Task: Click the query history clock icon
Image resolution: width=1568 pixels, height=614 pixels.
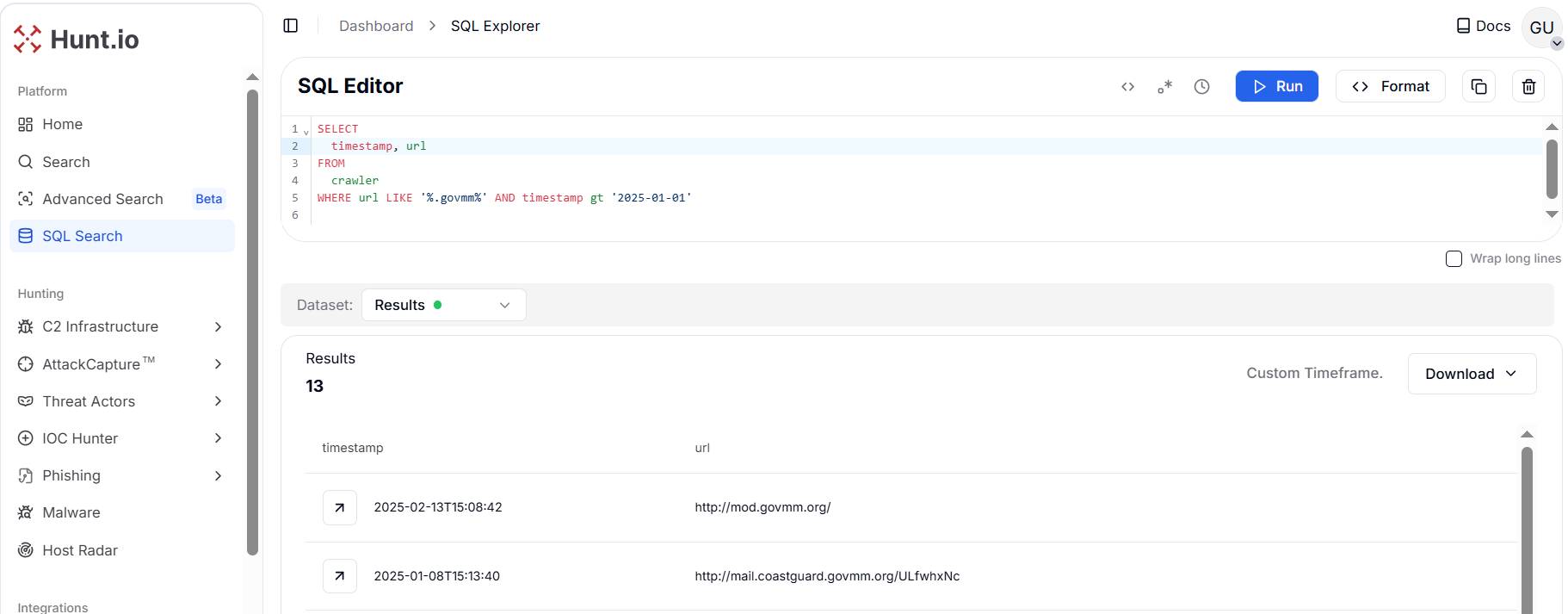Action: (1202, 87)
